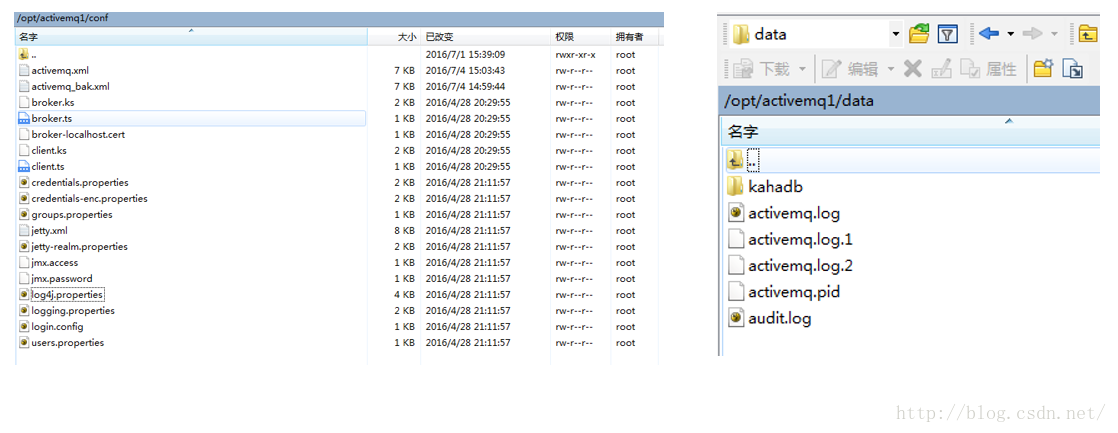
Task: Click the audit.log file icon
Action: tap(736, 318)
